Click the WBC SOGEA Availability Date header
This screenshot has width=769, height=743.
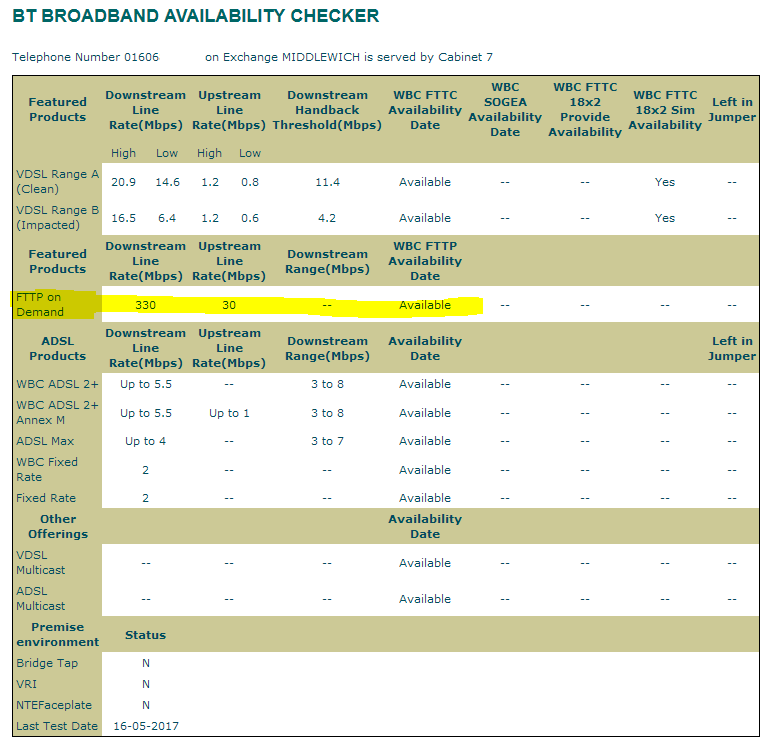[505, 110]
